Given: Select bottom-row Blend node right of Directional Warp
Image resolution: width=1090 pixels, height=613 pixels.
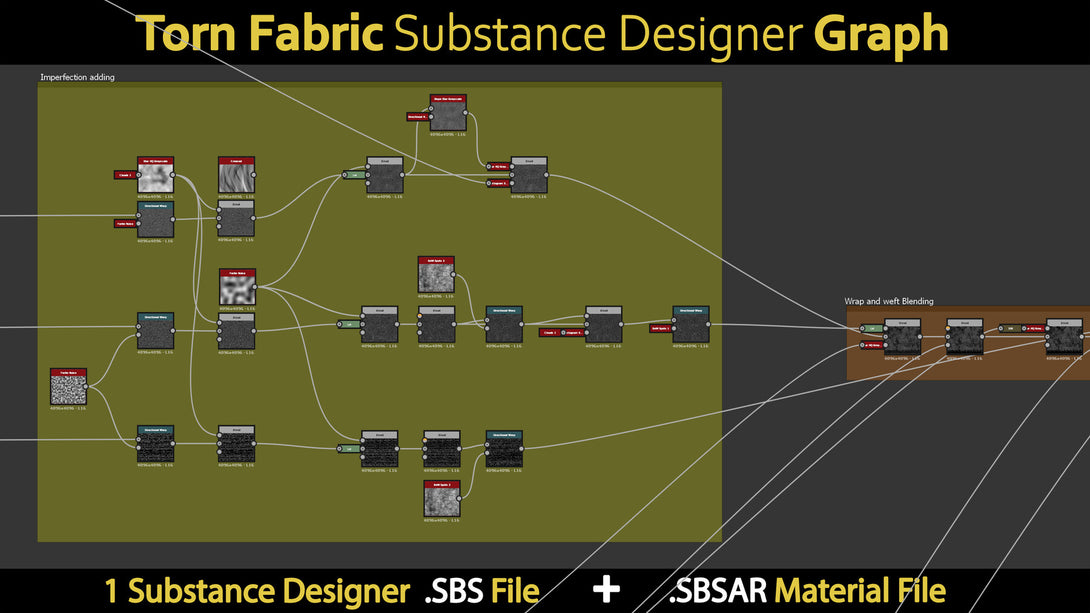Looking at the screenshot, I should pos(236,444).
